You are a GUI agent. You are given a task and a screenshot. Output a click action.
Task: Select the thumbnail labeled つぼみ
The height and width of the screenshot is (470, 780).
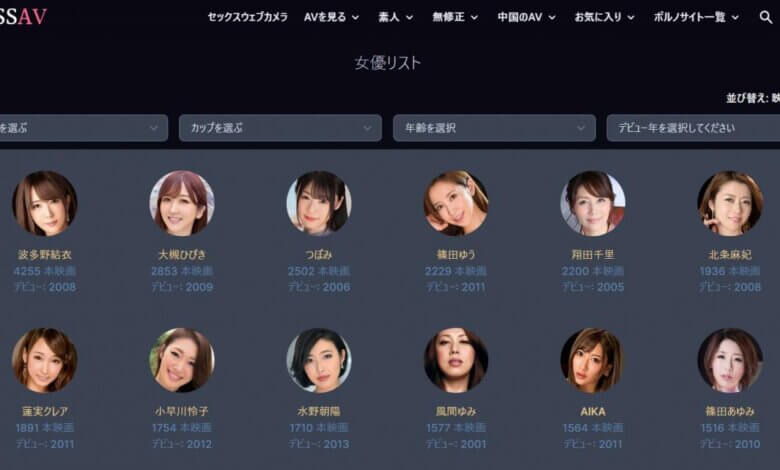pos(319,203)
